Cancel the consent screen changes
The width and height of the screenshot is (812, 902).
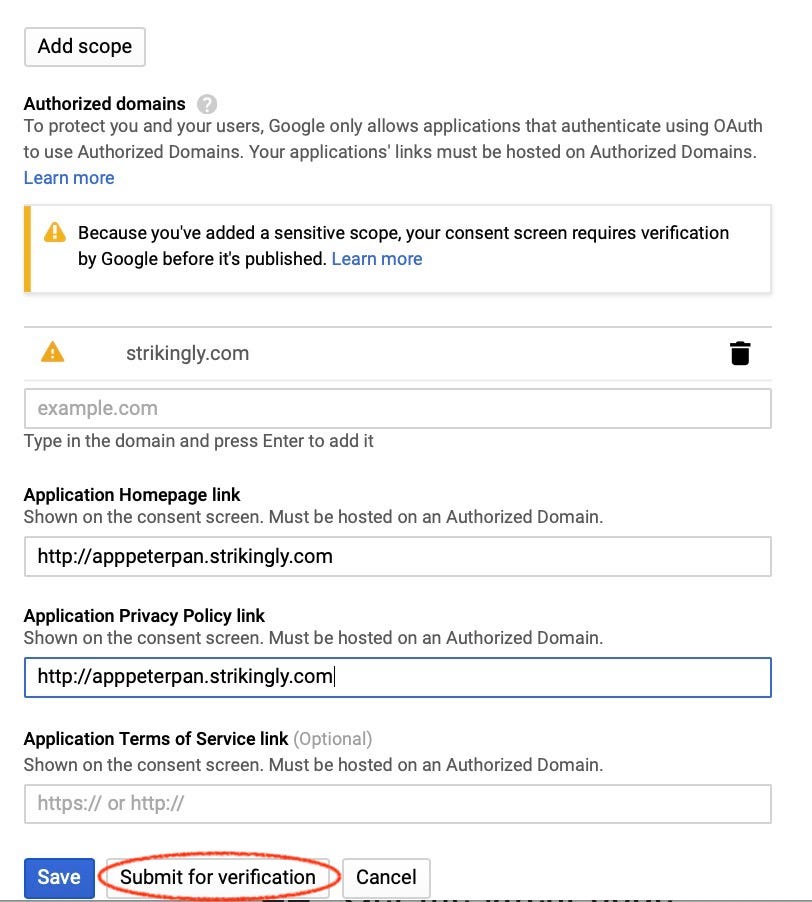386,878
